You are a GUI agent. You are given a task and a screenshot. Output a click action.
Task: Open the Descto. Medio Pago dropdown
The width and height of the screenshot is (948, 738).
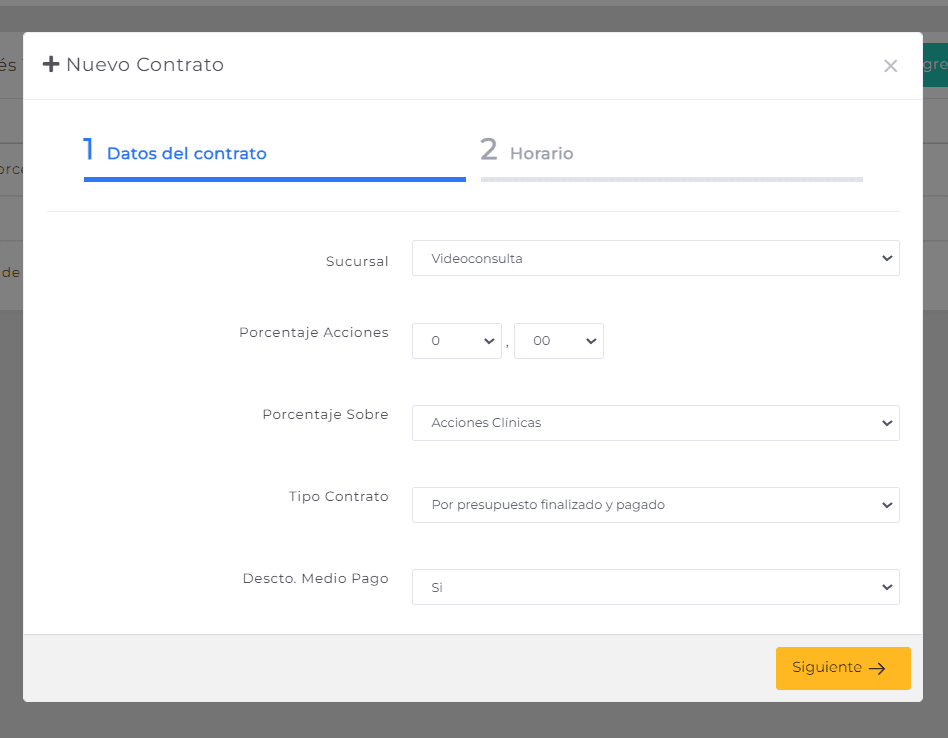pyautogui.click(x=655, y=587)
